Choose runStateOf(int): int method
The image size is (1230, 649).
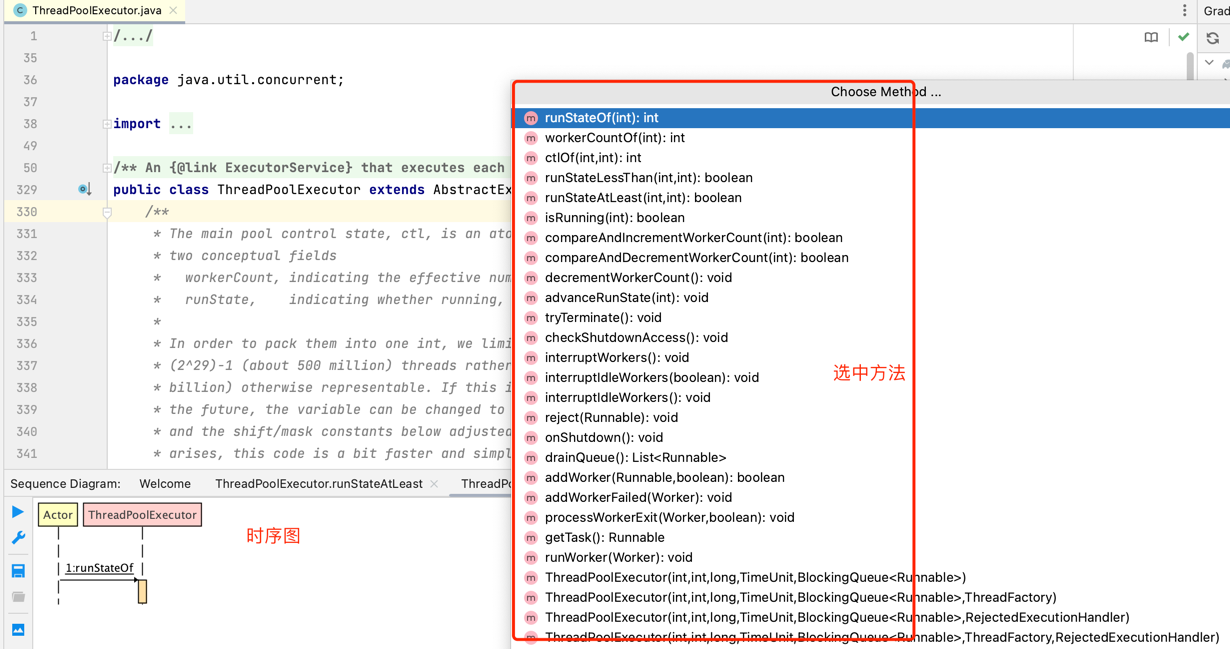871,118
